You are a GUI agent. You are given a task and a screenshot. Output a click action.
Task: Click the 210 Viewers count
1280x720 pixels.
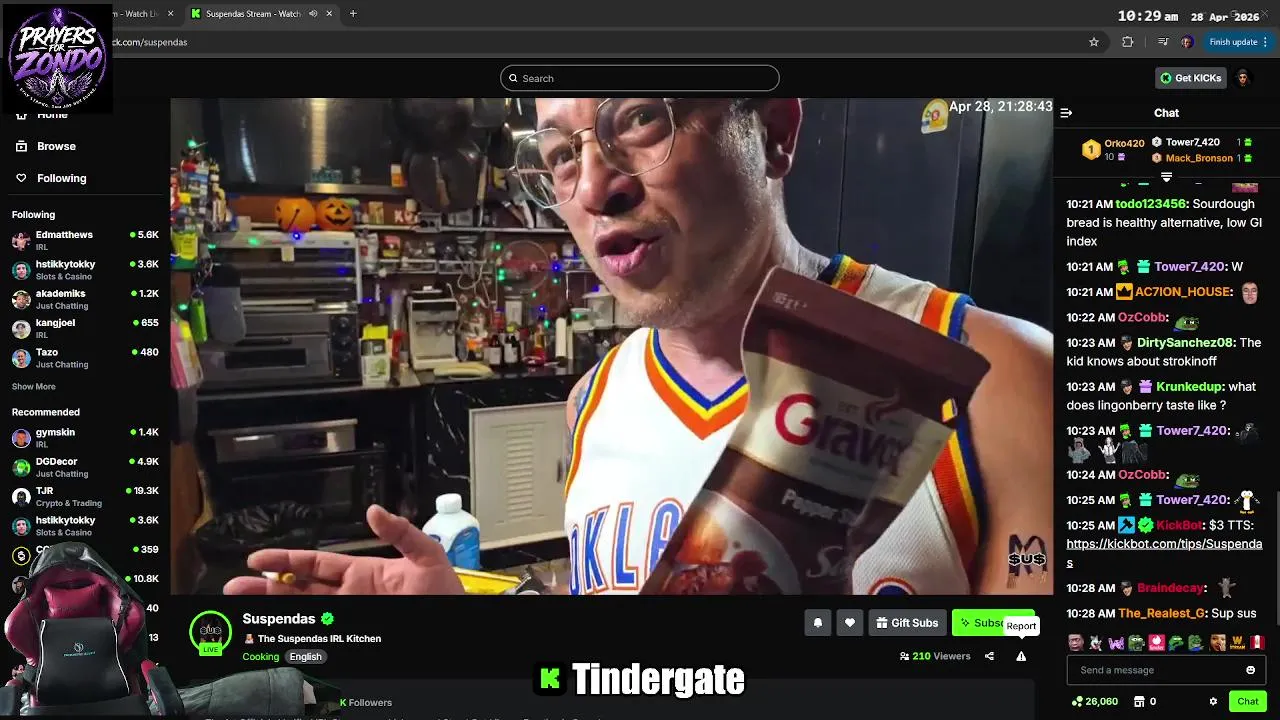click(935, 656)
